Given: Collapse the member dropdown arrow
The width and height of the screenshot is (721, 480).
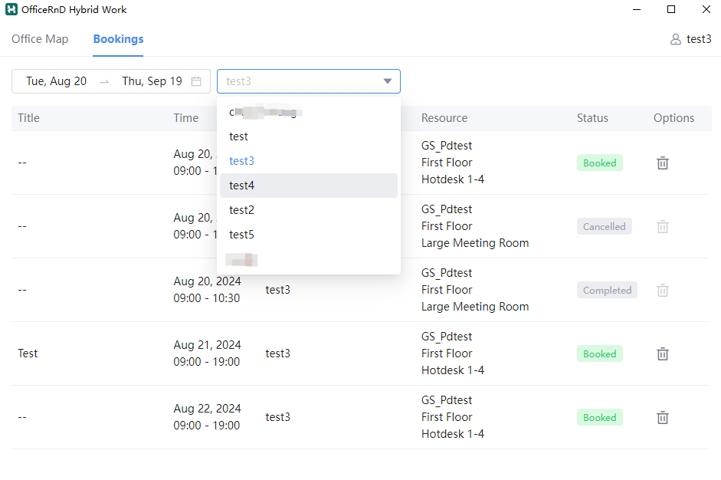Looking at the screenshot, I should click(388, 81).
